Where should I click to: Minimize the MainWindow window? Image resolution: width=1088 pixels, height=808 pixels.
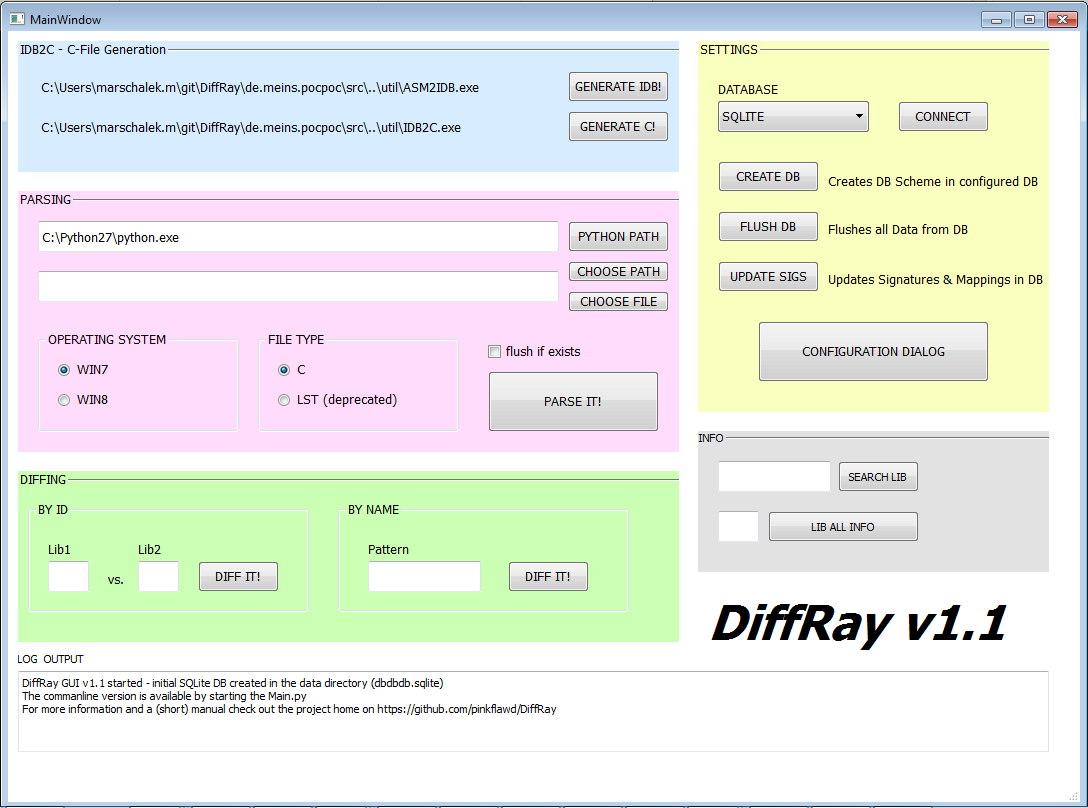(x=996, y=19)
